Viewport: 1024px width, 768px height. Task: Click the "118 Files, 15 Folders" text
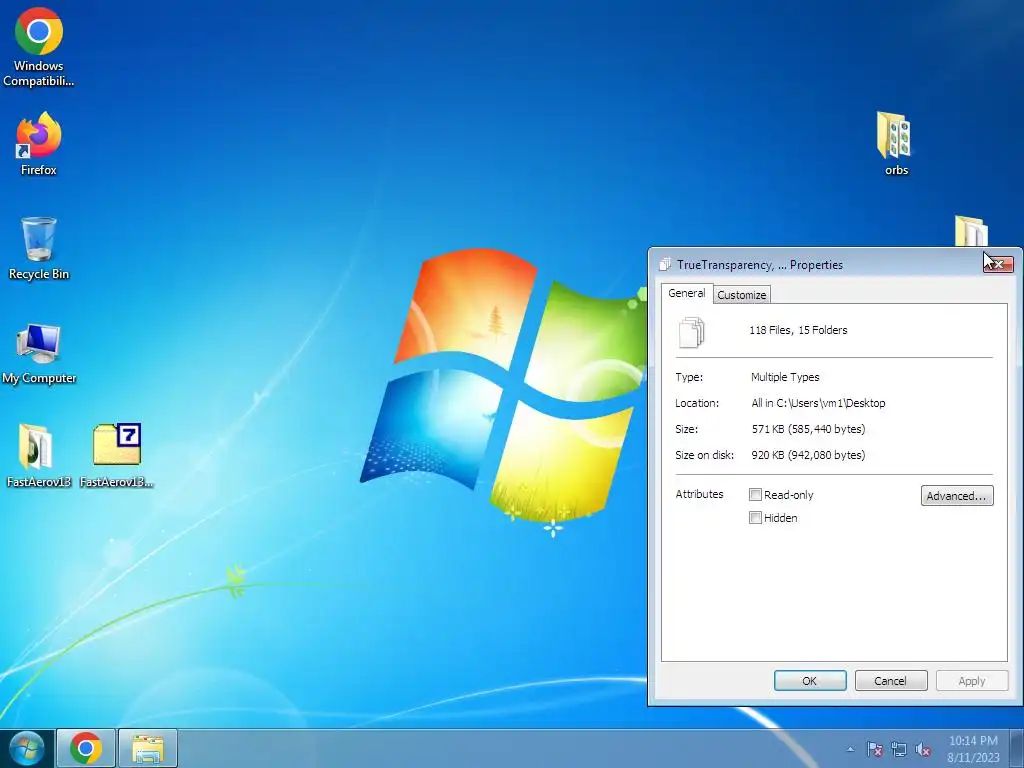click(x=798, y=330)
